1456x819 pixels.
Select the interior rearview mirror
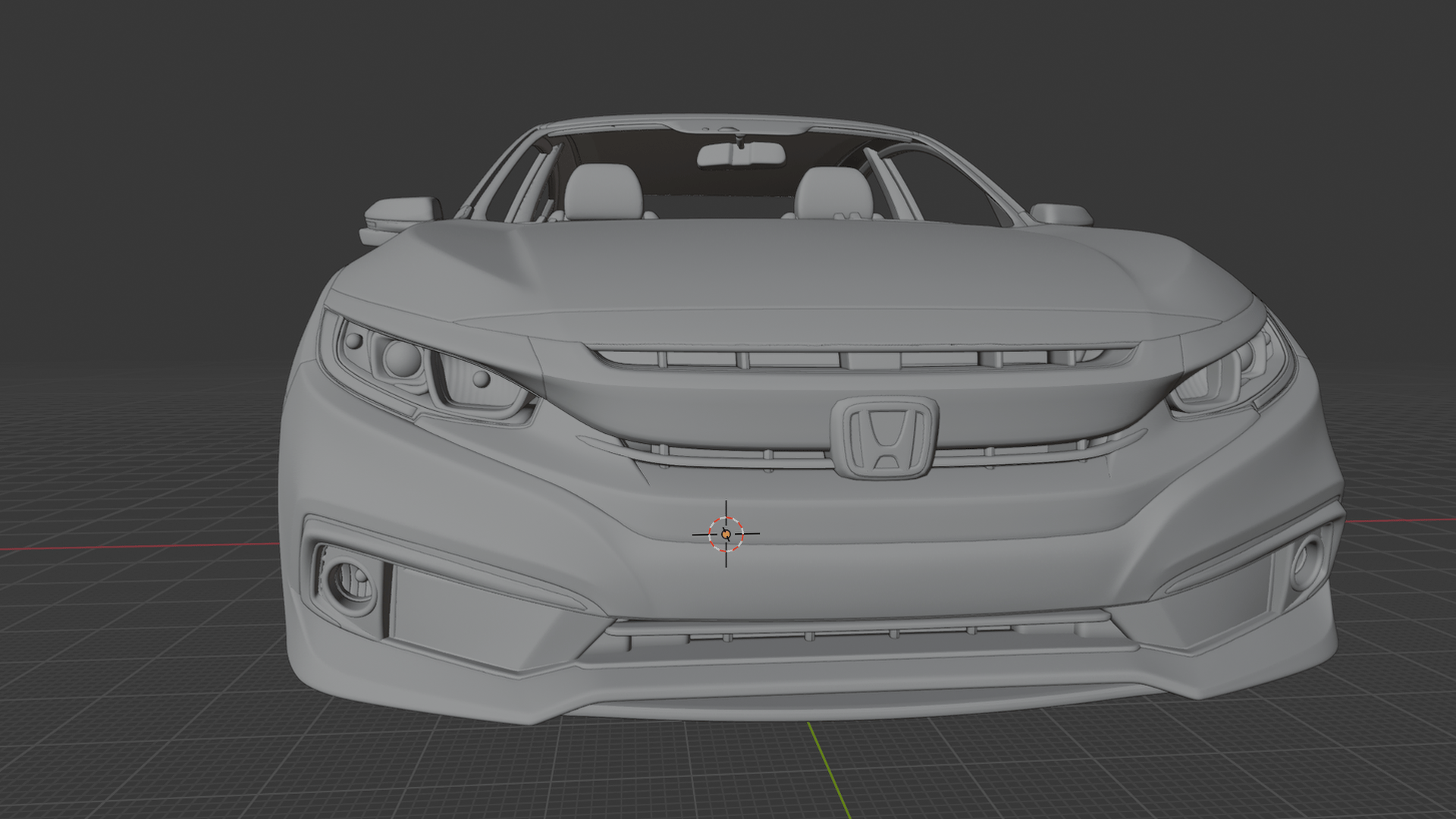click(741, 154)
